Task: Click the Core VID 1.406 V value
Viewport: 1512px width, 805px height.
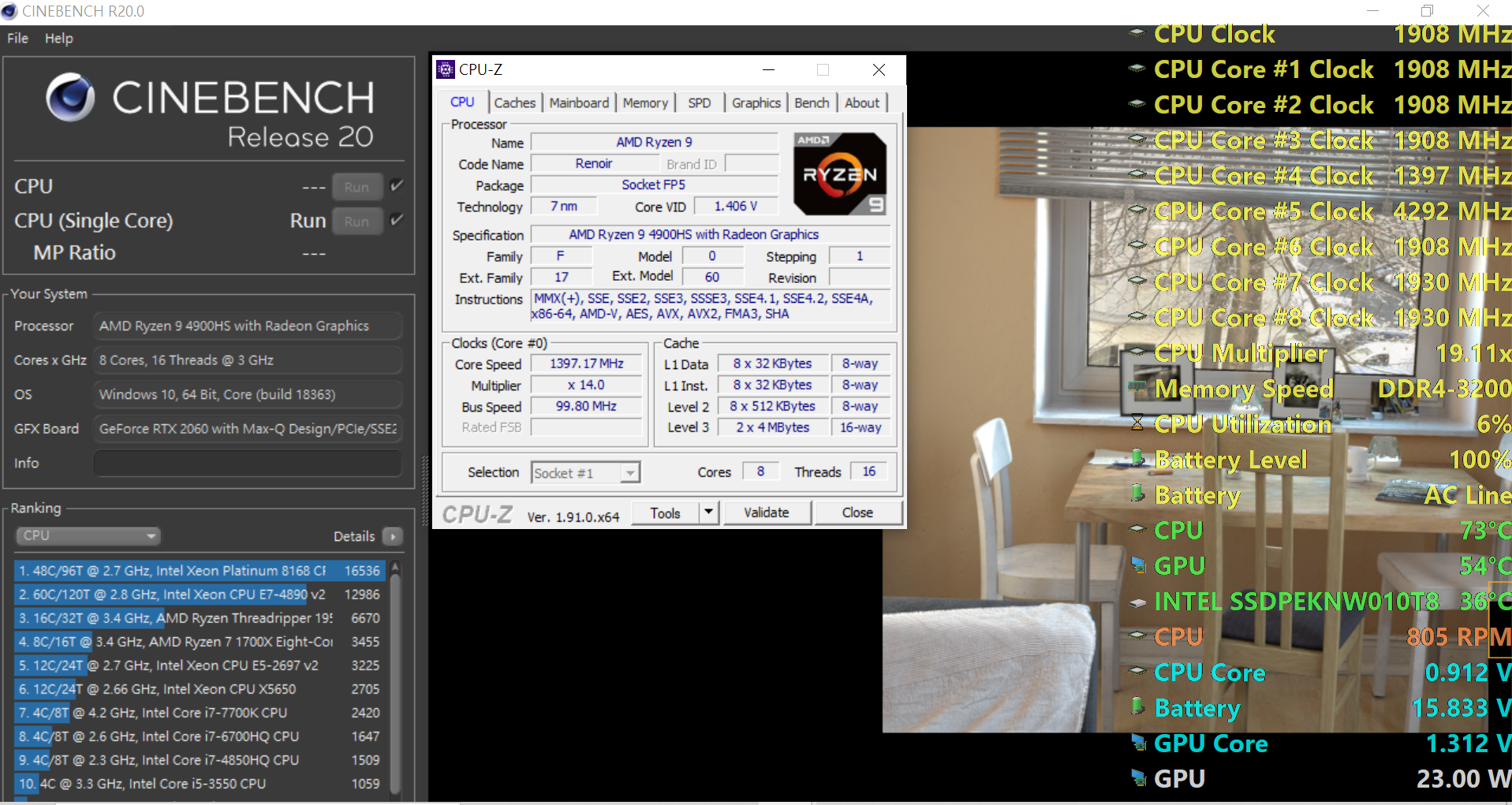Action: [x=735, y=206]
